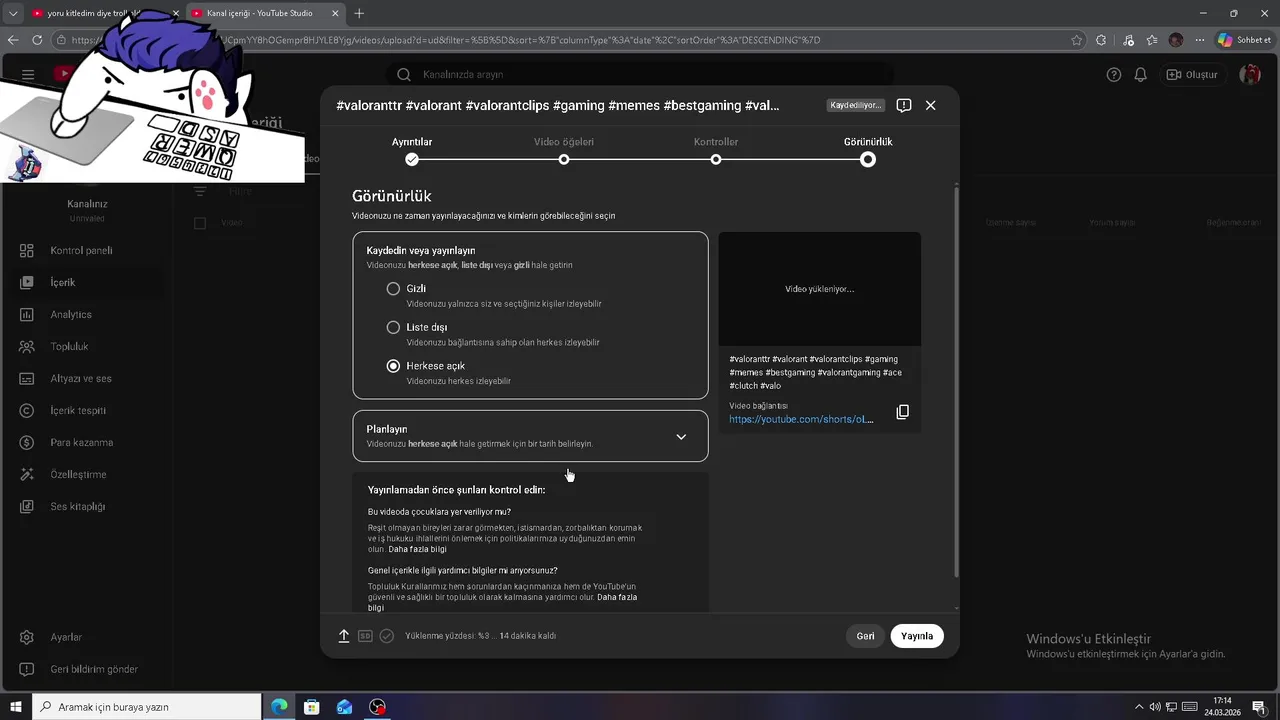This screenshot has width=1280, height=720.
Task: Open a new browser tab
Action: (x=359, y=13)
